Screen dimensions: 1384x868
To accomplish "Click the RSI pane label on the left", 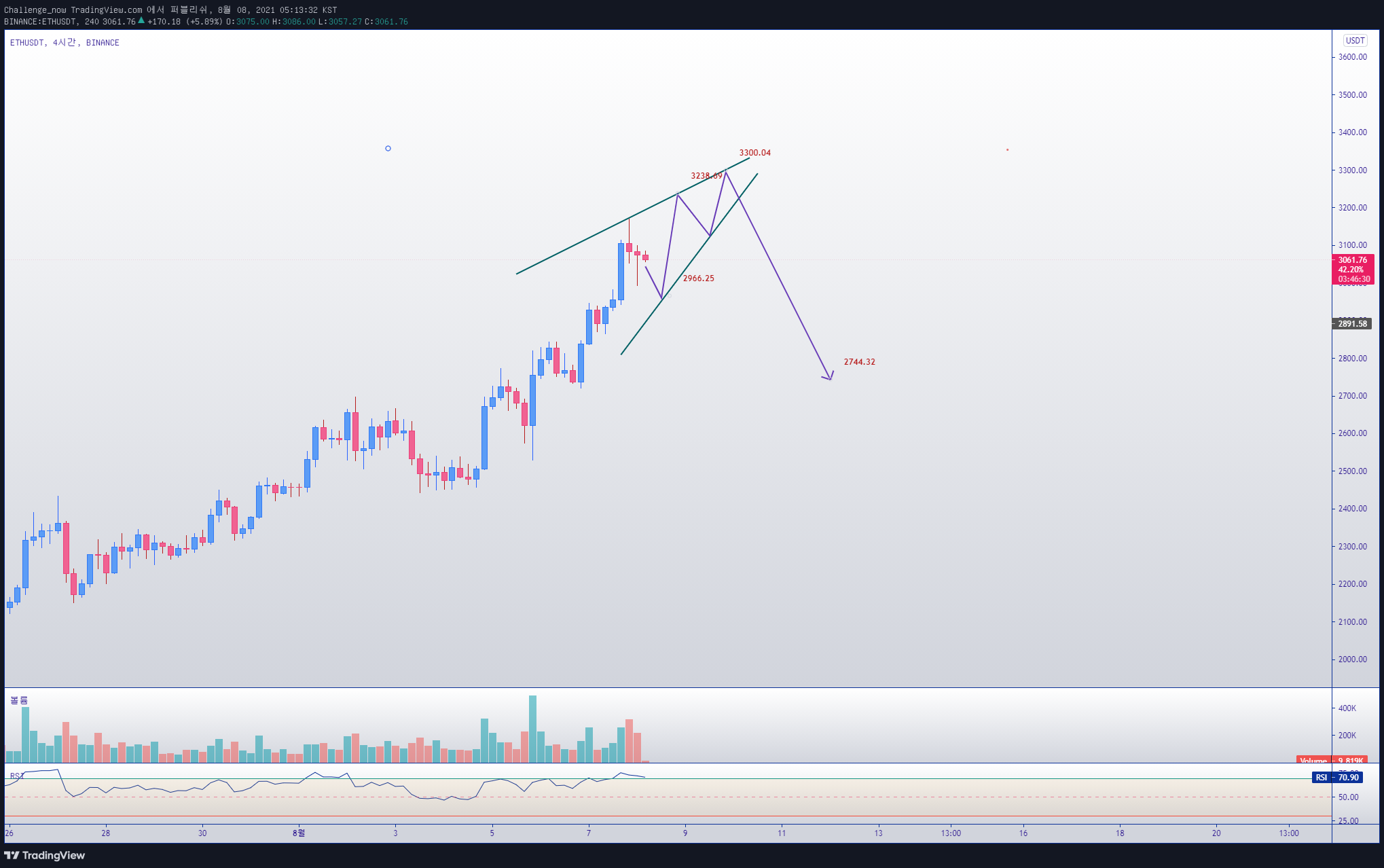I will (16, 776).
